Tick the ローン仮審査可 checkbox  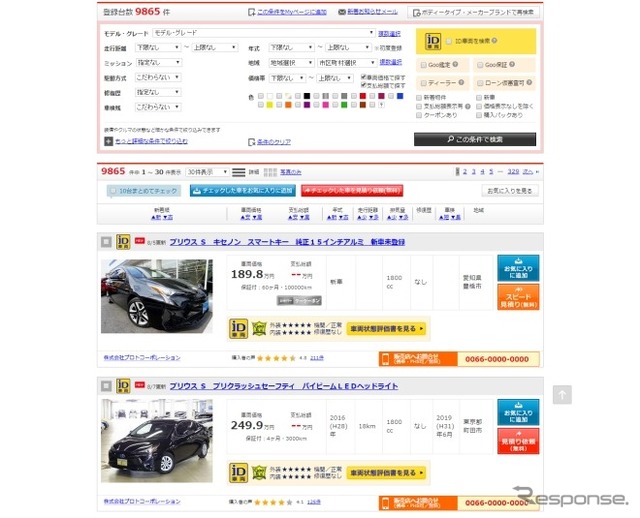480,83
